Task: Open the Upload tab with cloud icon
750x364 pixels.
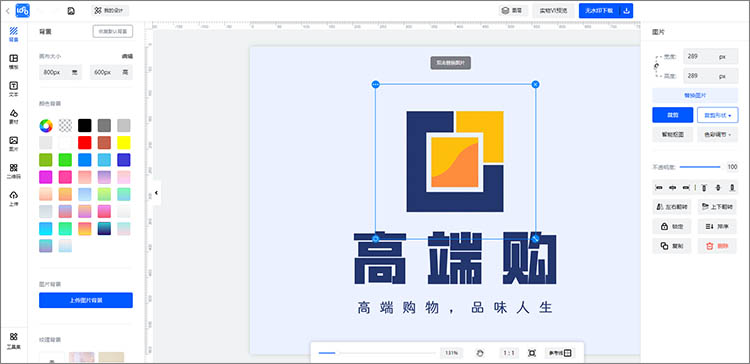Action: 13,199
